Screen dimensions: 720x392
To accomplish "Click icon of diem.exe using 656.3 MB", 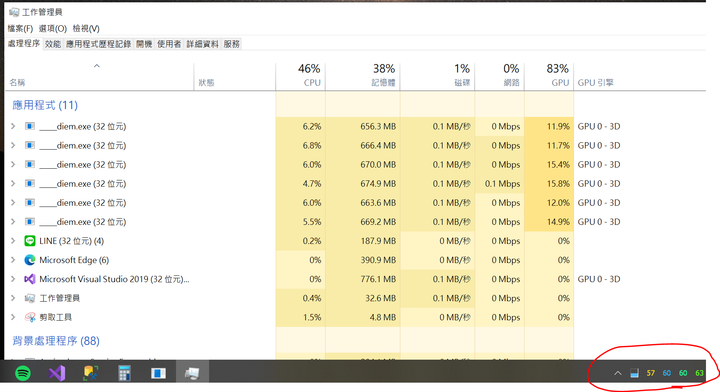I will pyautogui.click(x=30, y=126).
